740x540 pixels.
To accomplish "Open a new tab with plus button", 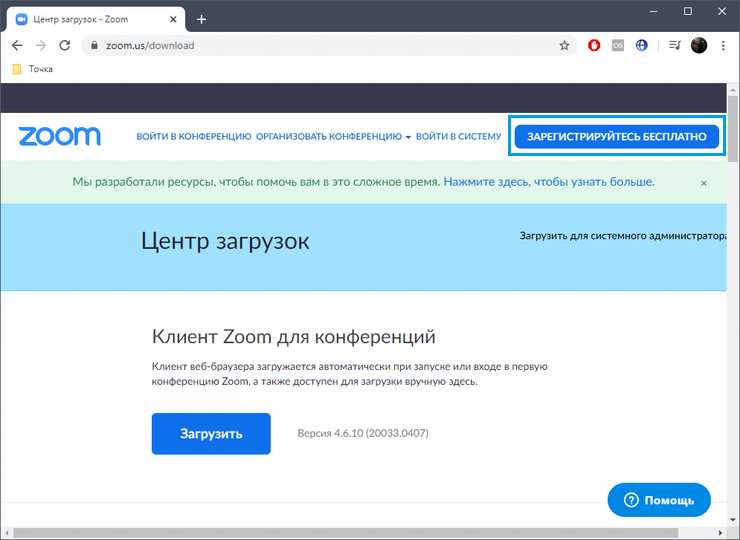I will coord(202,19).
